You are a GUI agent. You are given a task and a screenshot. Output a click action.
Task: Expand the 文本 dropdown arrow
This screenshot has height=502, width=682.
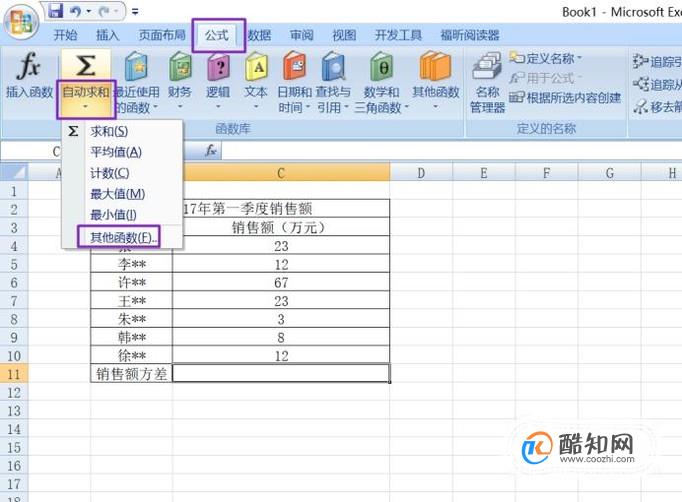coord(256,107)
